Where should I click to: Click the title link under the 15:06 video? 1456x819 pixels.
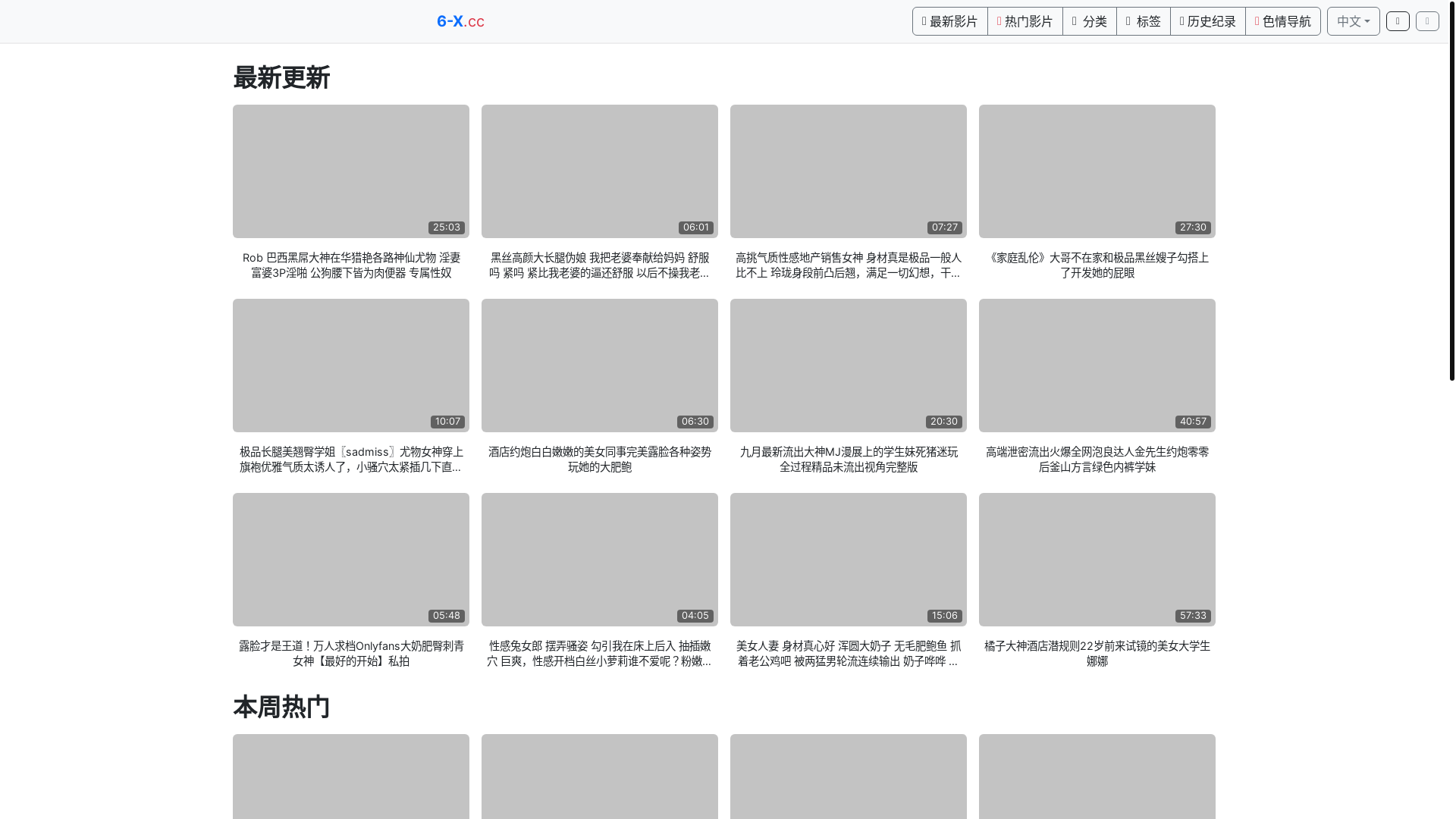point(849,654)
